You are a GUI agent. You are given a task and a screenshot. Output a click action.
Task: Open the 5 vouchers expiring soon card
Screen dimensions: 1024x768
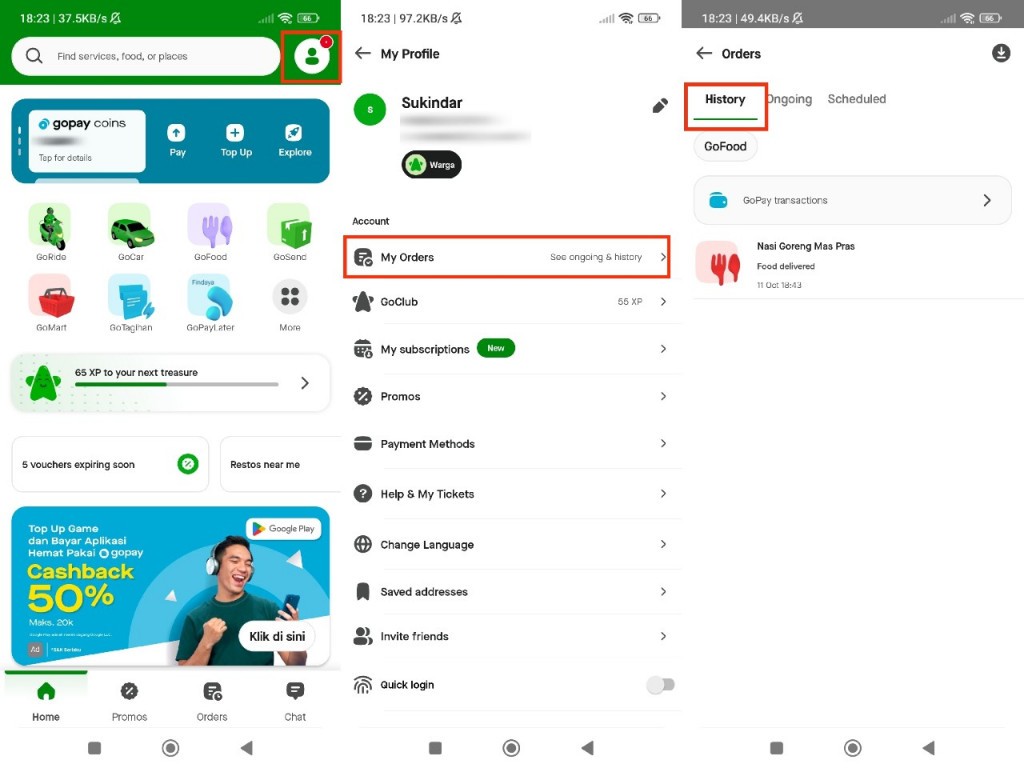point(109,464)
